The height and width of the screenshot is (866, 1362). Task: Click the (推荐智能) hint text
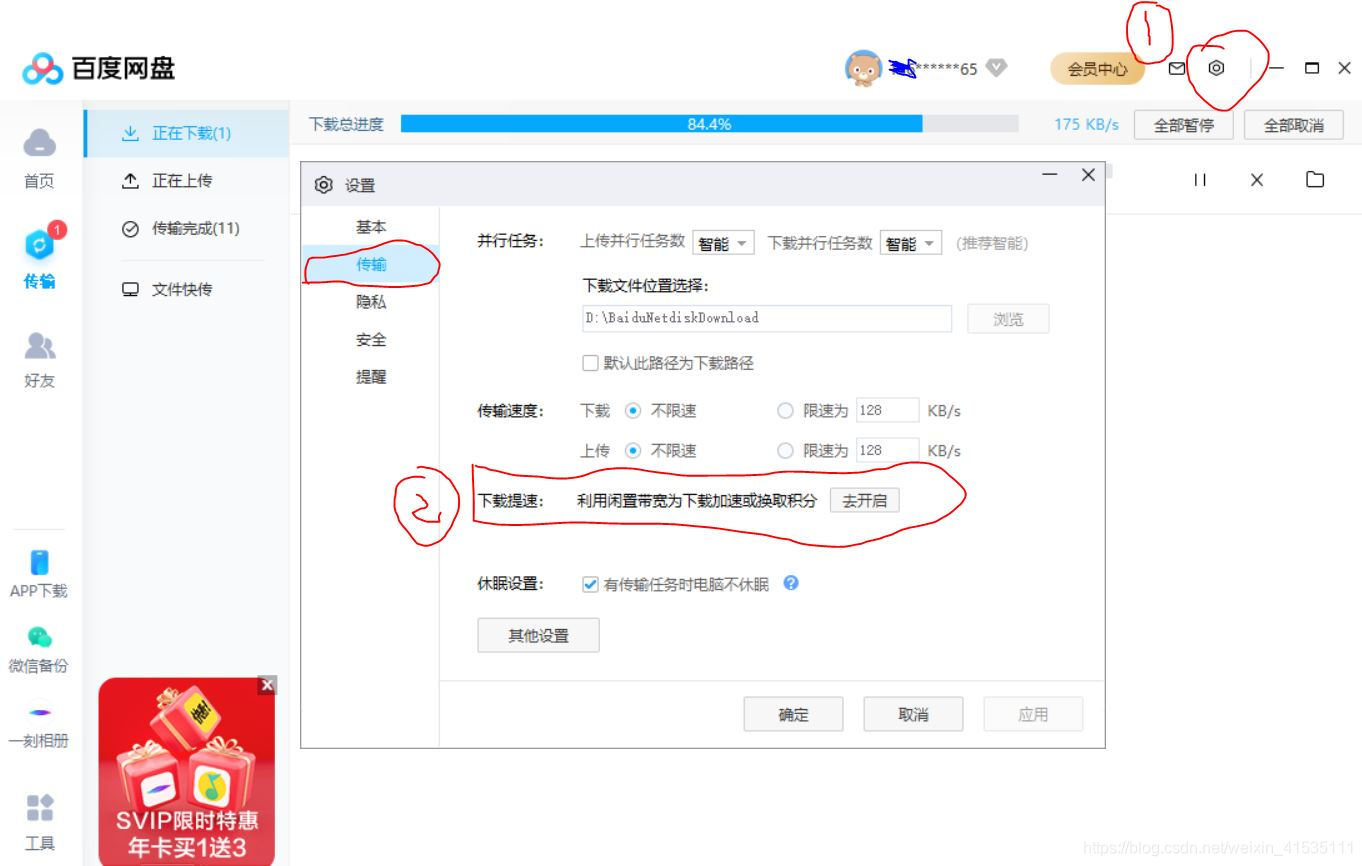tap(991, 243)
